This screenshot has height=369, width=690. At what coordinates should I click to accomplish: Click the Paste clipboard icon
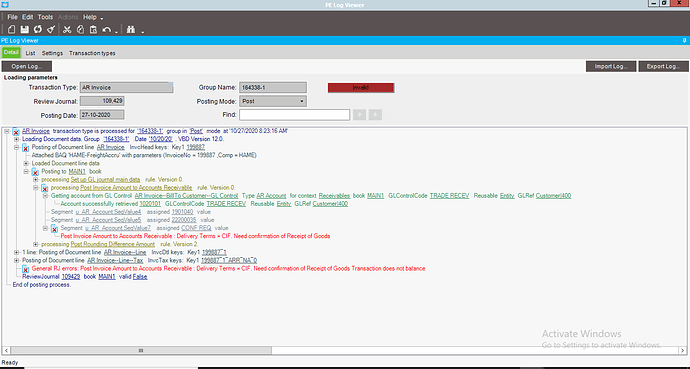click(93, 29)
